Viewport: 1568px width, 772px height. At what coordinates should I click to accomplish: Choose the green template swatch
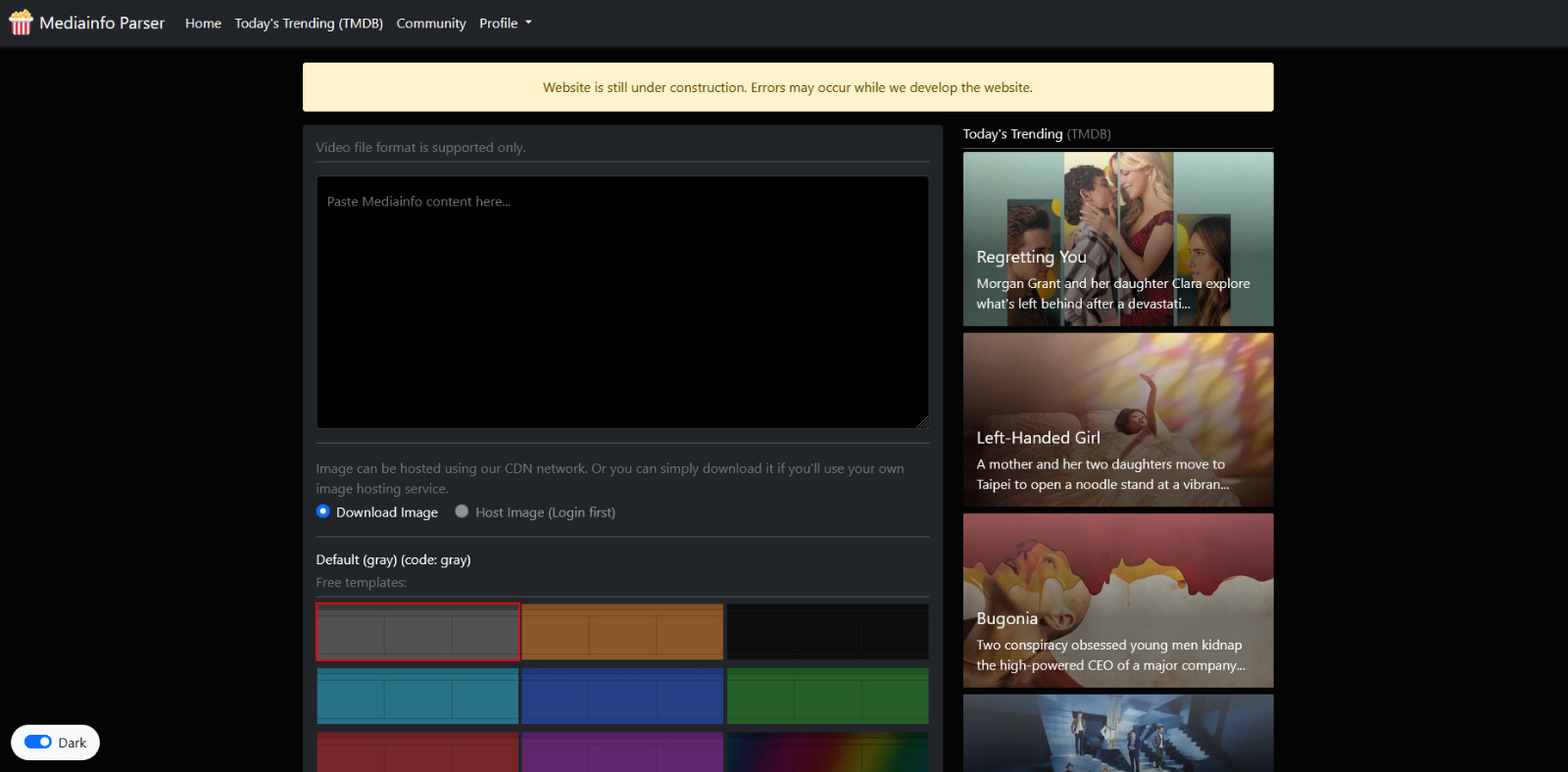tap(828, 696)
